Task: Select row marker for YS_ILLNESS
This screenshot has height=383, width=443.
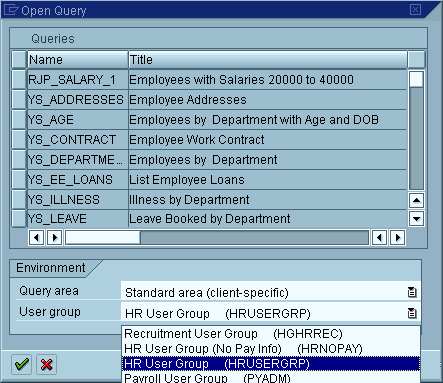Action: 19,200
